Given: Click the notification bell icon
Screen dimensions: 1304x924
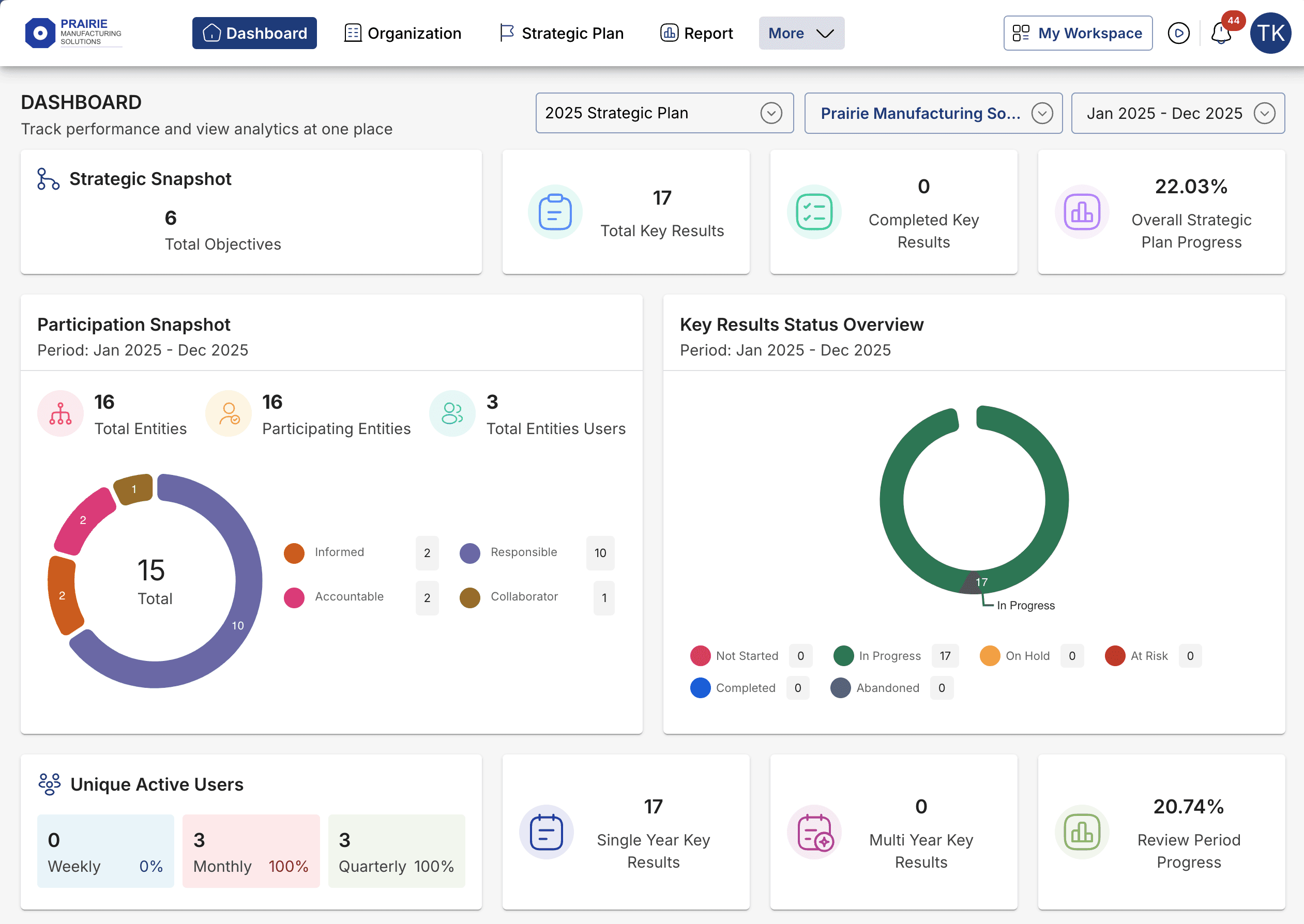Looking at the screenshot, I should pyautogui.click(x=1221, y=34).
